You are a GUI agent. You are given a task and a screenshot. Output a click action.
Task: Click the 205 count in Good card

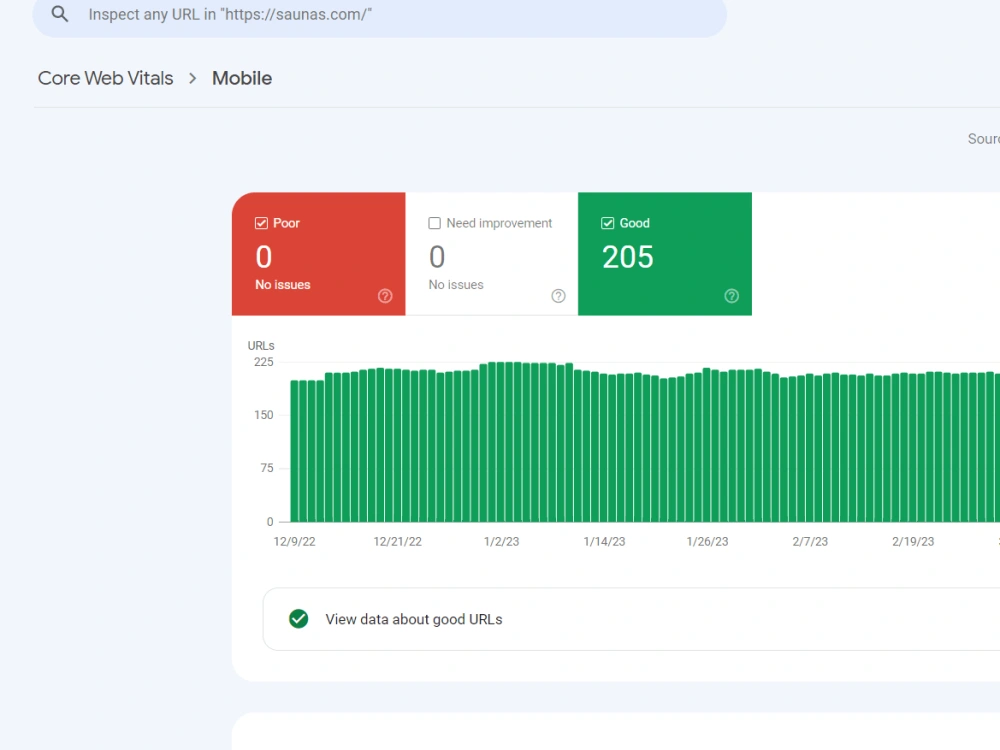[628, 257]
